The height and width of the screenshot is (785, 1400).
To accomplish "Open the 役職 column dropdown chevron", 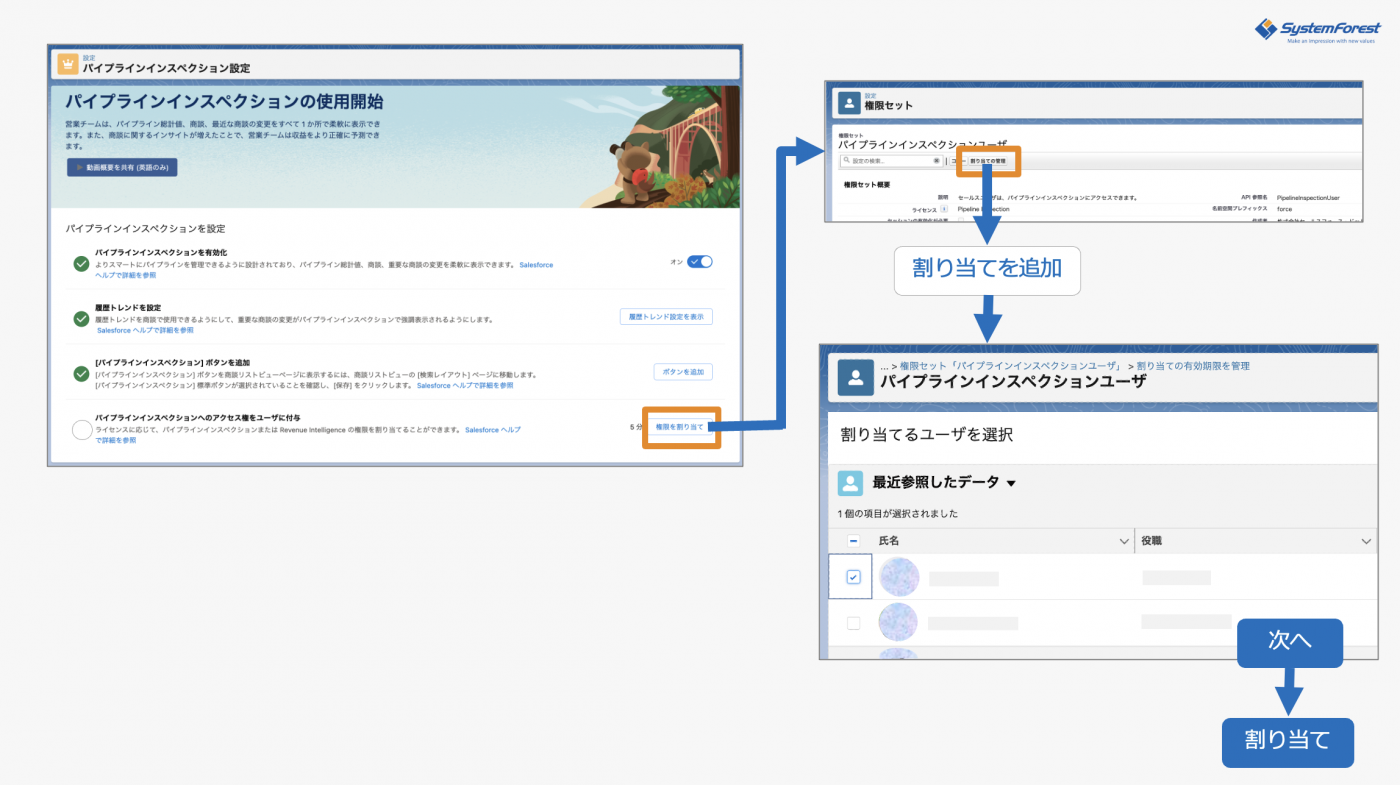I will point(1366,541).
